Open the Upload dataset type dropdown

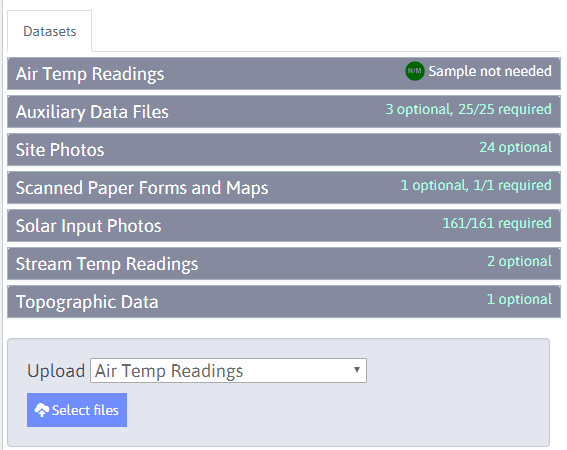click(x=228, y=370)
